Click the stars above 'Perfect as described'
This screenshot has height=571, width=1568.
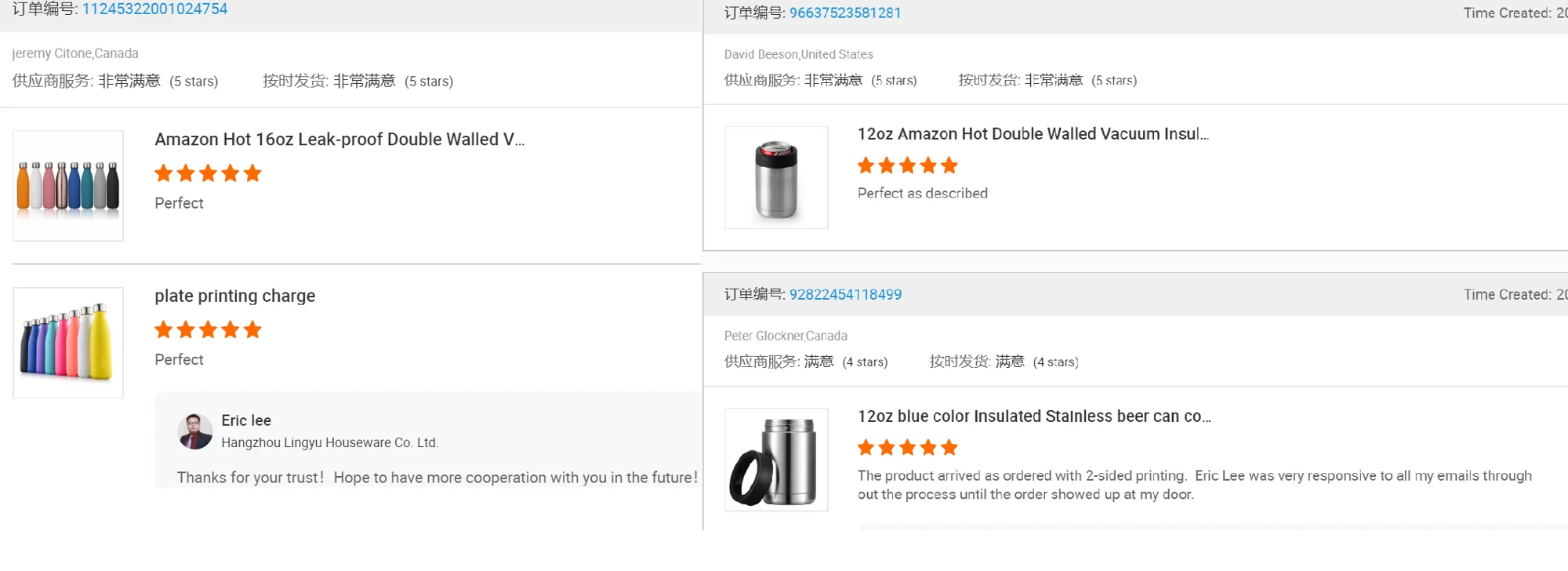[907, 165]
